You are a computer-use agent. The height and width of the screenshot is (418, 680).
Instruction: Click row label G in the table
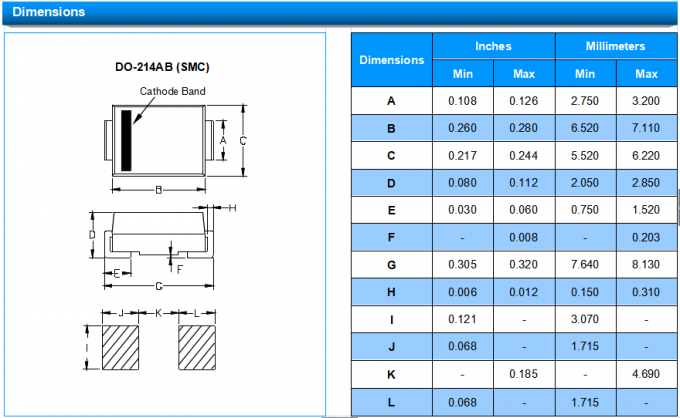tap(391, 265)
